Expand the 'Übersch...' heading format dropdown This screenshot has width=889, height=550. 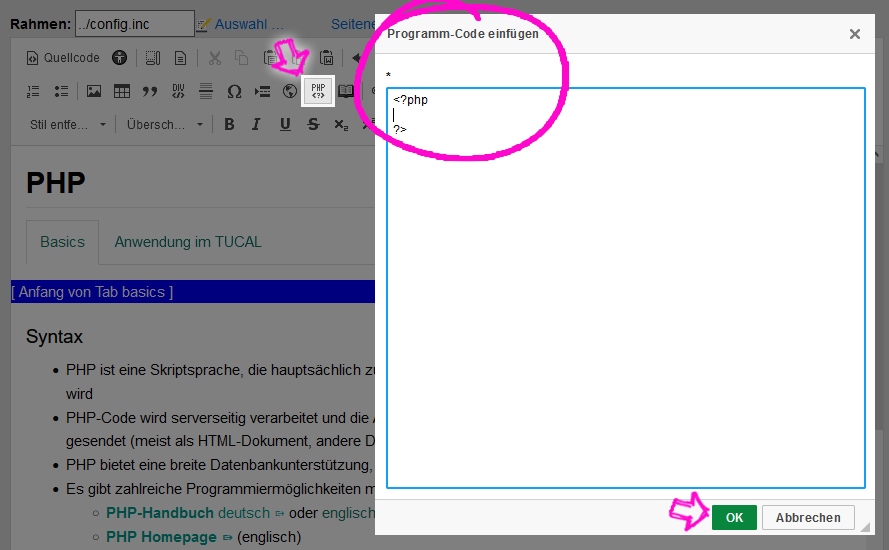165,125
